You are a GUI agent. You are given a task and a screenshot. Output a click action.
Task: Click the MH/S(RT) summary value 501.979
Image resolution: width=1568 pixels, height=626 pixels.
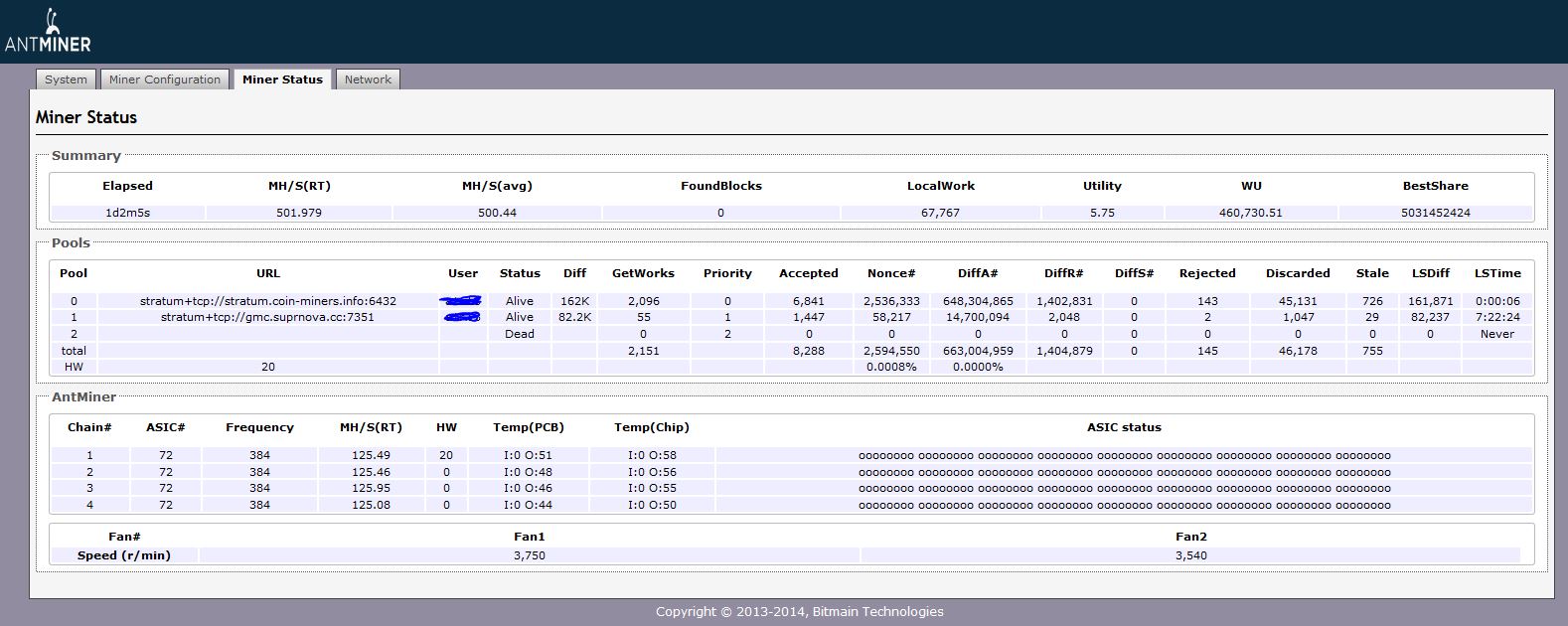[298, 213]
